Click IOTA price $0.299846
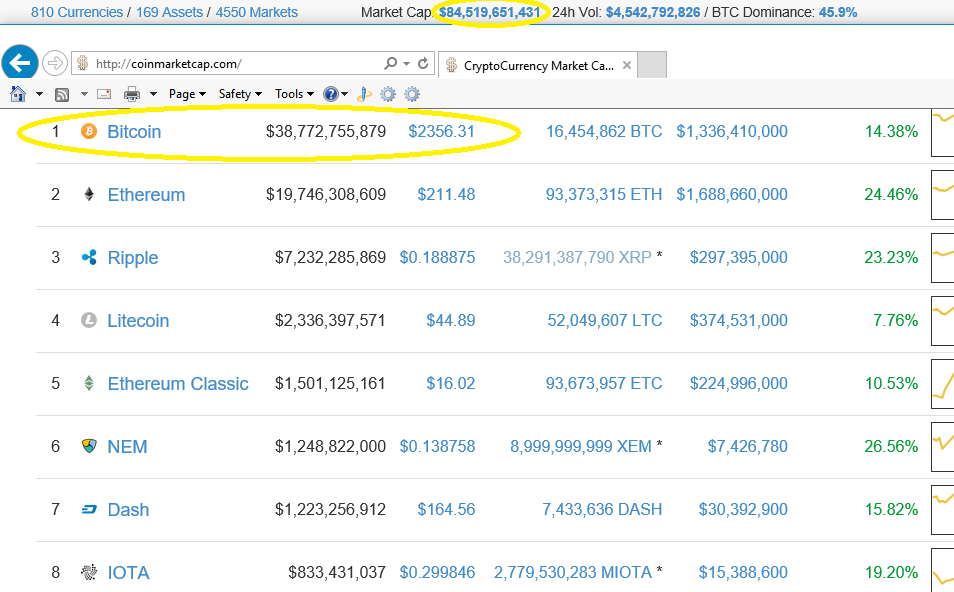The width and height of the screenshot is (954, 592). click(437, 573)
